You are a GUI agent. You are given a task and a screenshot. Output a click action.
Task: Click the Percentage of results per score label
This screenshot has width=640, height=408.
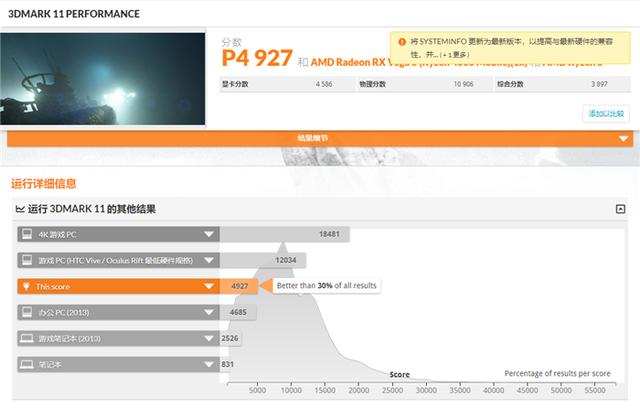558,373
